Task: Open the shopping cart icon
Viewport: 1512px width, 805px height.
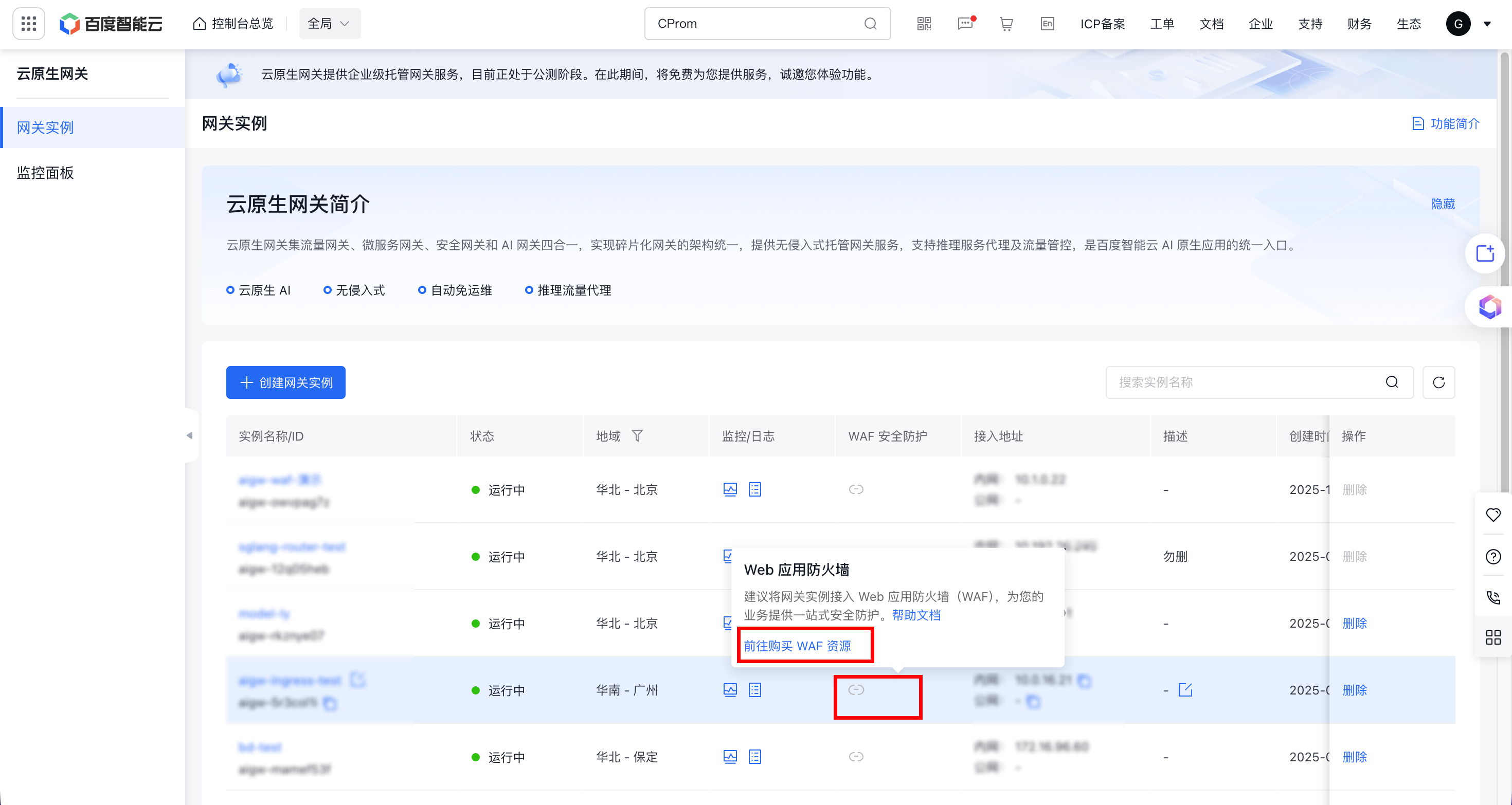Action: [x=1006, y=24]
